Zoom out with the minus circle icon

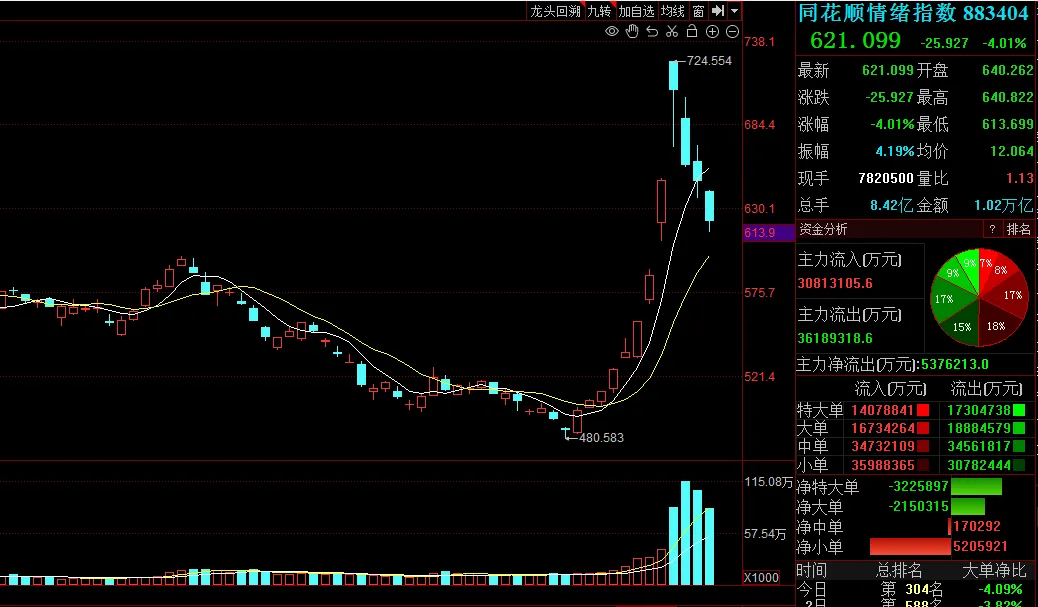732,31
